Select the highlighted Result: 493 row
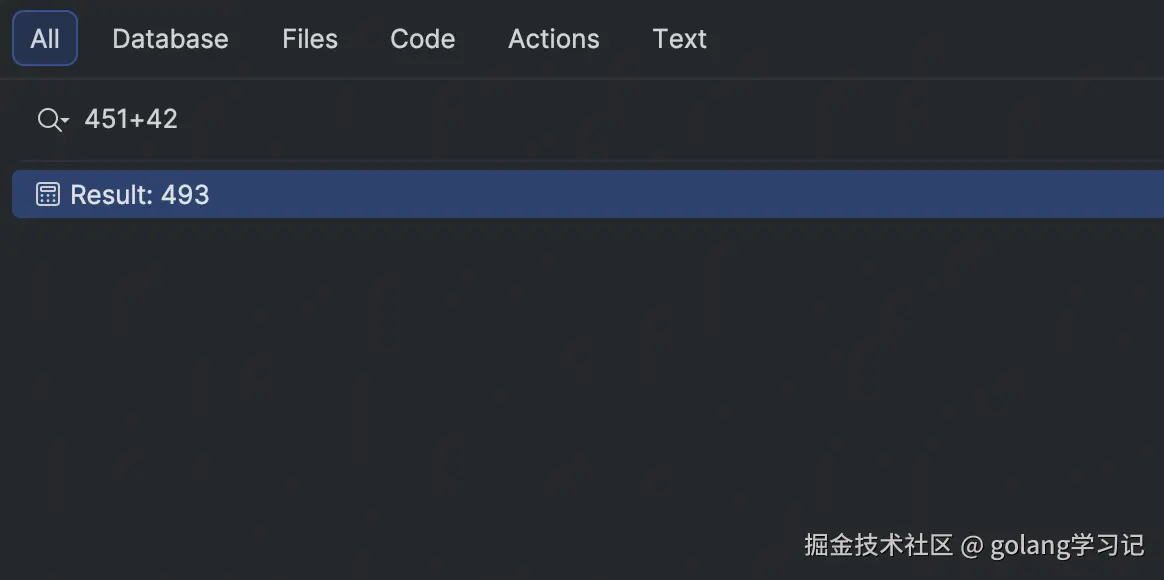The height and width of the screenshot is (580, 1164). pos(600,194)
